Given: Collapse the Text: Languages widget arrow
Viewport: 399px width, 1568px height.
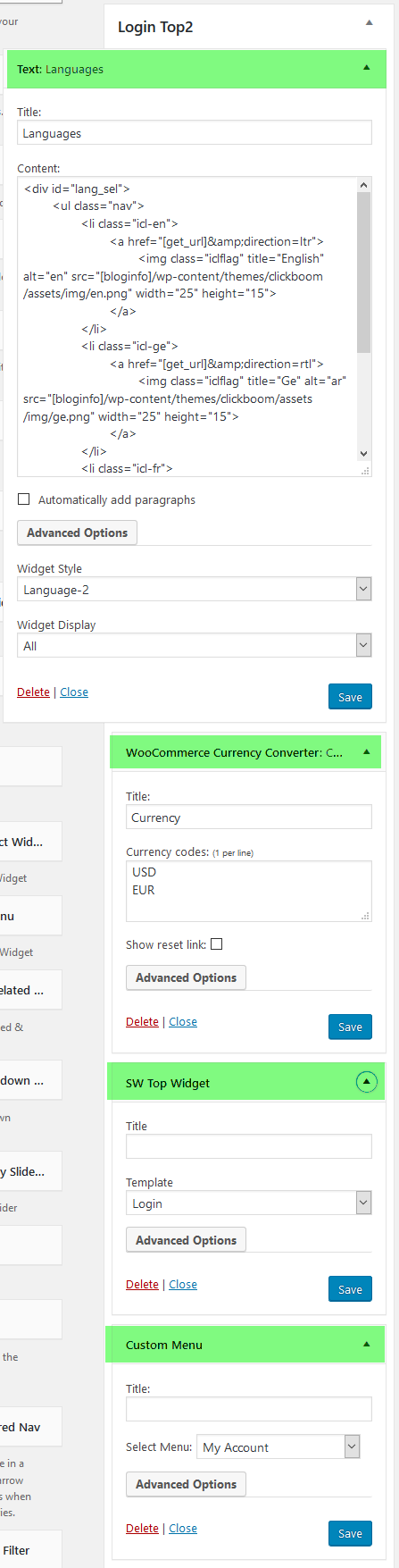Looking at the screenshot, I should tap(366, 68).
